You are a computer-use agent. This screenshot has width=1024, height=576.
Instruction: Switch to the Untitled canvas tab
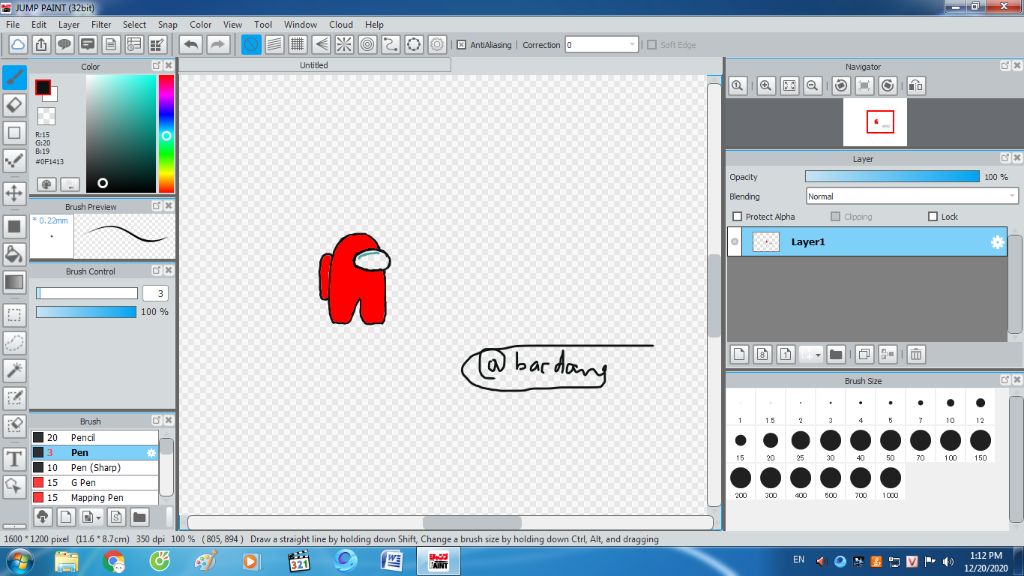coord(314,65)
